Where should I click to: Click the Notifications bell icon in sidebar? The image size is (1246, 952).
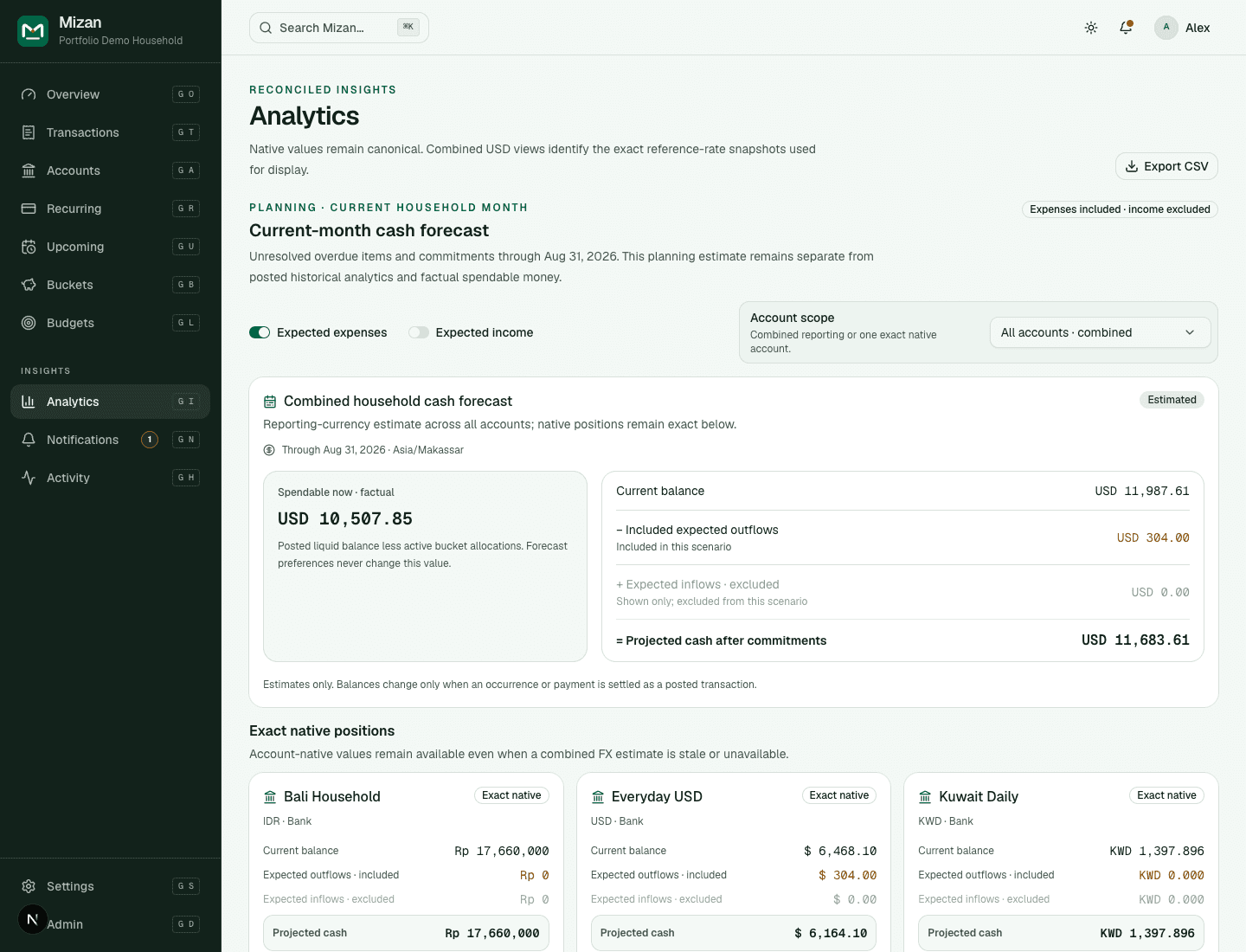29,440
